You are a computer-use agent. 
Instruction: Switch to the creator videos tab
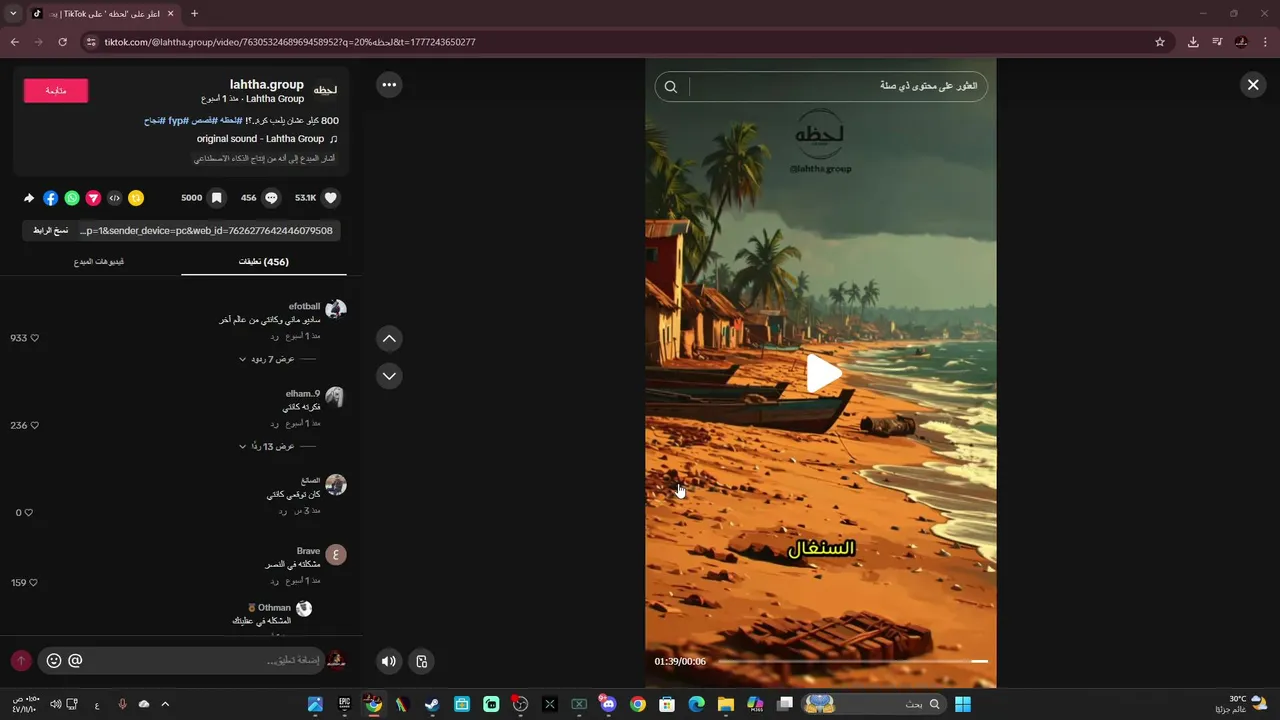[x=99, y=262]
